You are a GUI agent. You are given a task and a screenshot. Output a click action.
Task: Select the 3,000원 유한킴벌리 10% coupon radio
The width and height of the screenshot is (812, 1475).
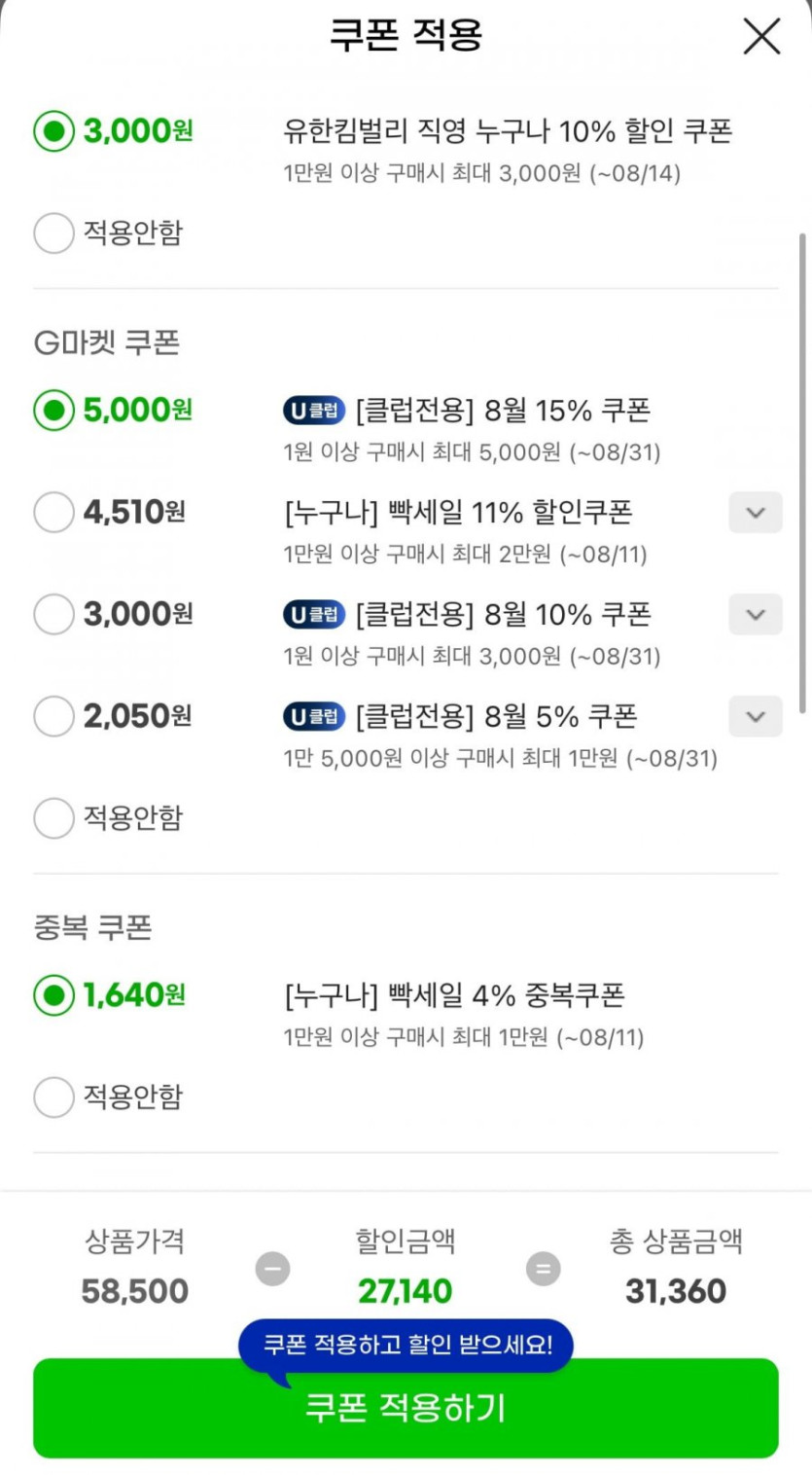53,131
